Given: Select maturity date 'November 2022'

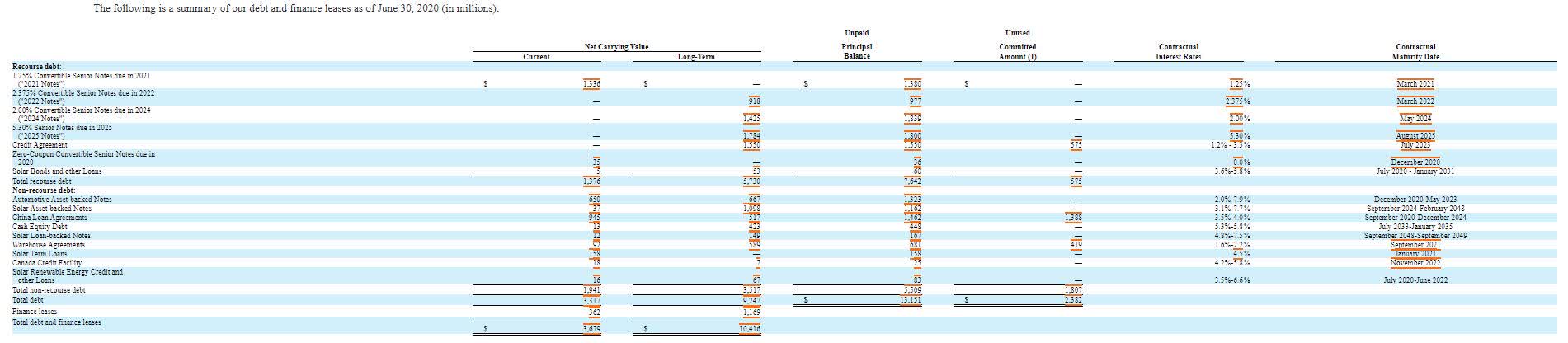Looking at the screenshot, I should pyautogui.click(x=1415, y=263).
